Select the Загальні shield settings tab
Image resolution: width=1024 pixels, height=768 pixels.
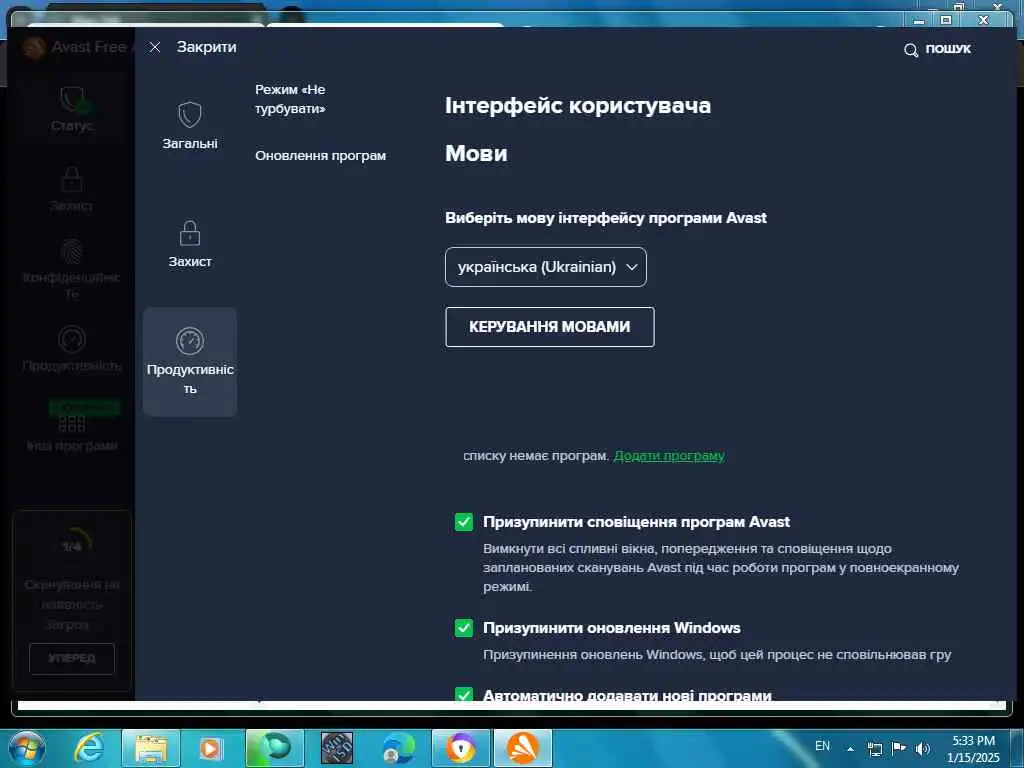click(x=190, y=125)
